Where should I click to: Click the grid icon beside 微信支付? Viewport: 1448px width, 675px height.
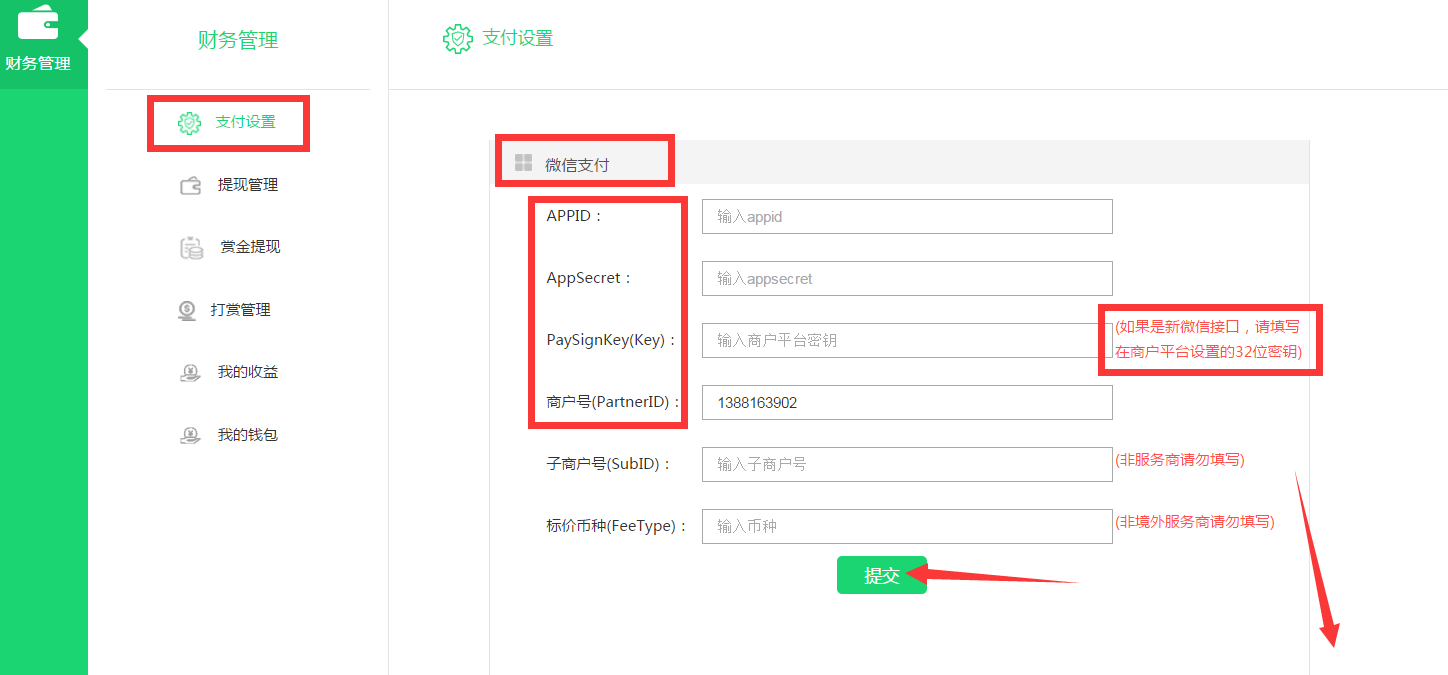[523, 163]
